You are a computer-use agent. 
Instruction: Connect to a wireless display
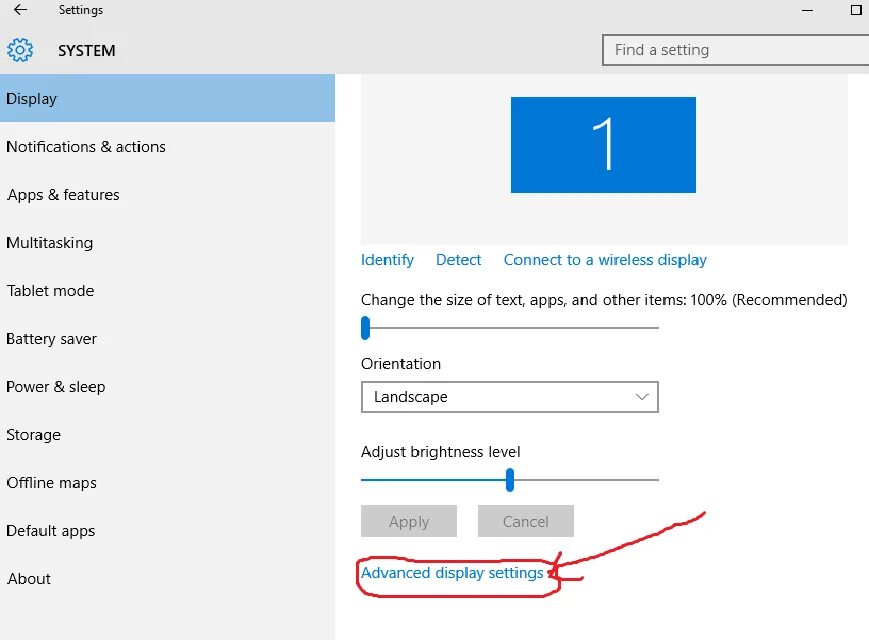point(605,260)
